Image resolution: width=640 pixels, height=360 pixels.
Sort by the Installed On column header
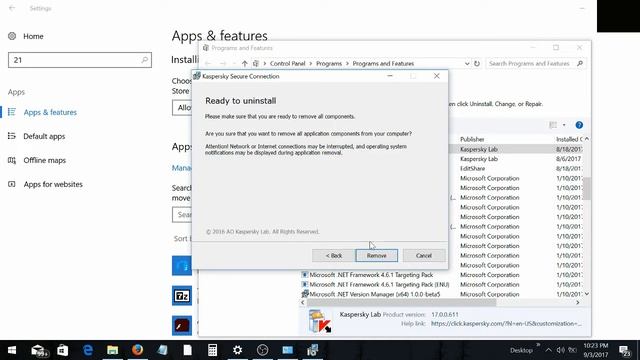(x=569, y=140)
